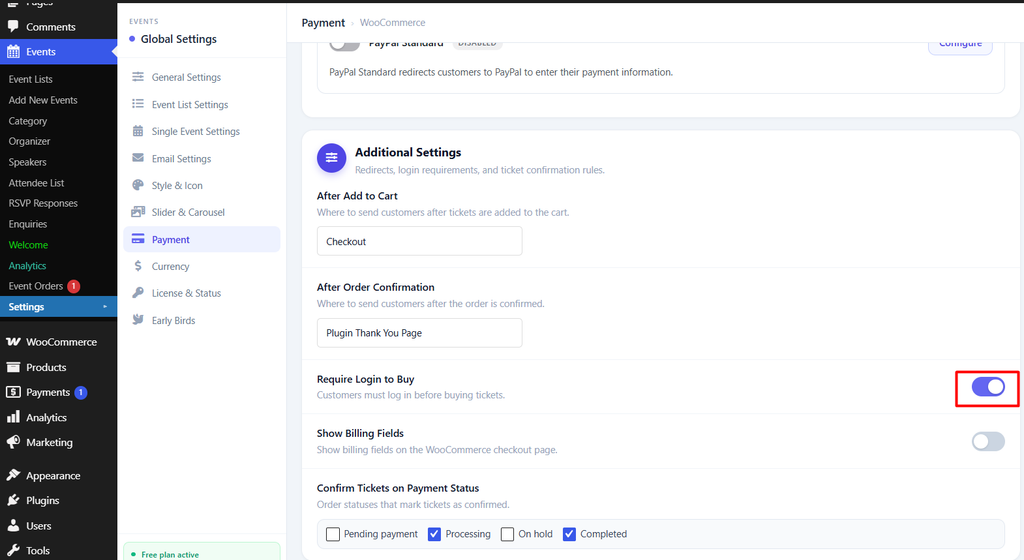Check the Pending payment checkbox

tap(333, 534)
